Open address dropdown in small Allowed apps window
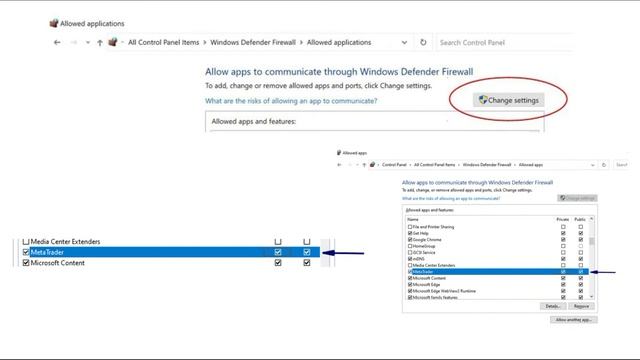 [593, 165]
